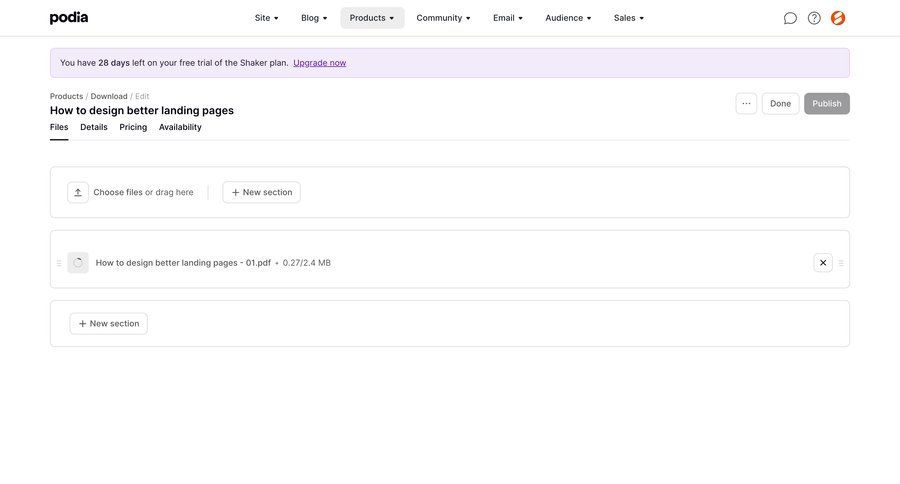Image resolution: width=900 pixels, height=484 pixels.
Task: Cancel the PDF upload with X
Action: [x=823, y=263]
